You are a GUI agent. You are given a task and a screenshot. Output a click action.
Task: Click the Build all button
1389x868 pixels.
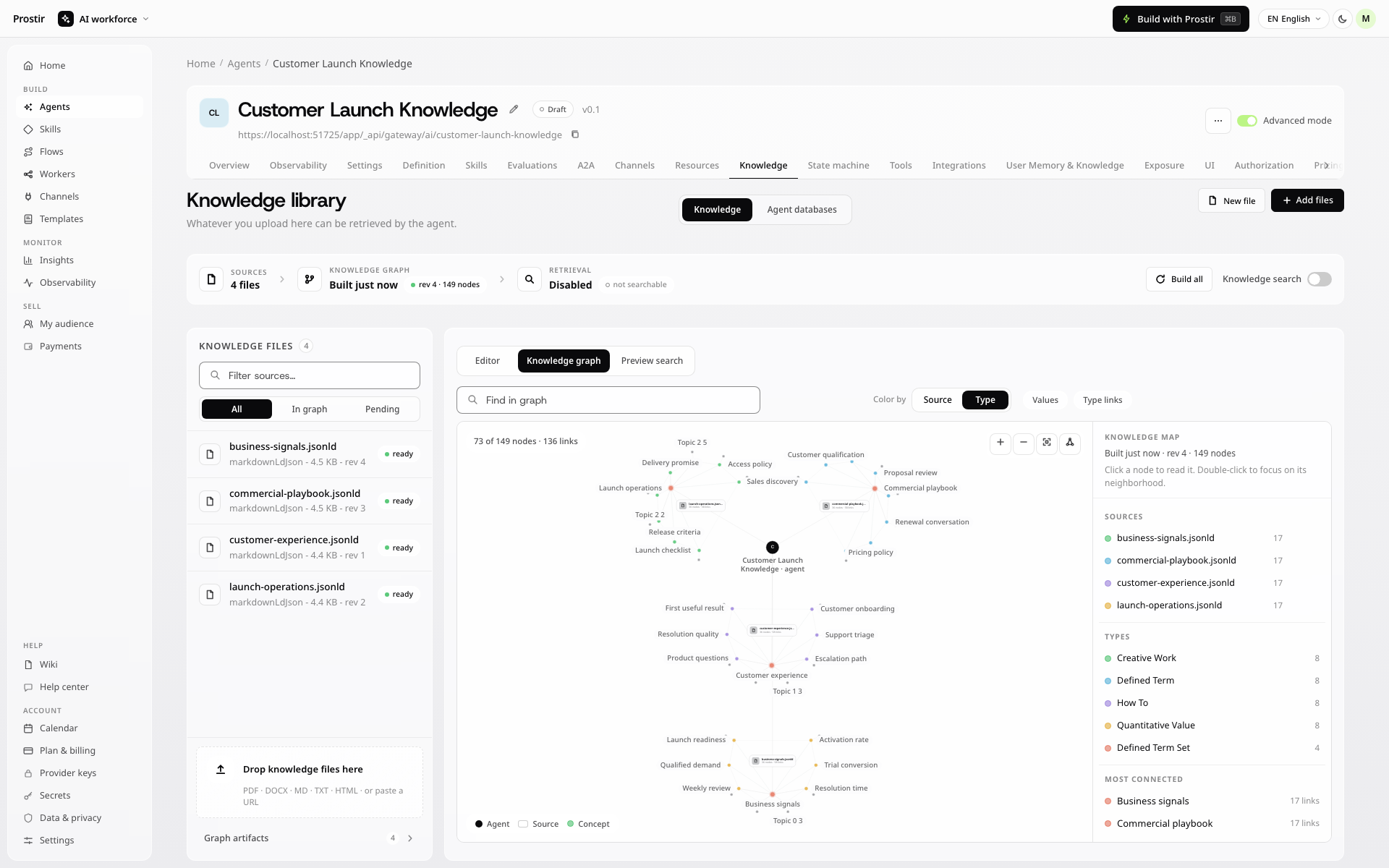click(x=1179, y=279)
